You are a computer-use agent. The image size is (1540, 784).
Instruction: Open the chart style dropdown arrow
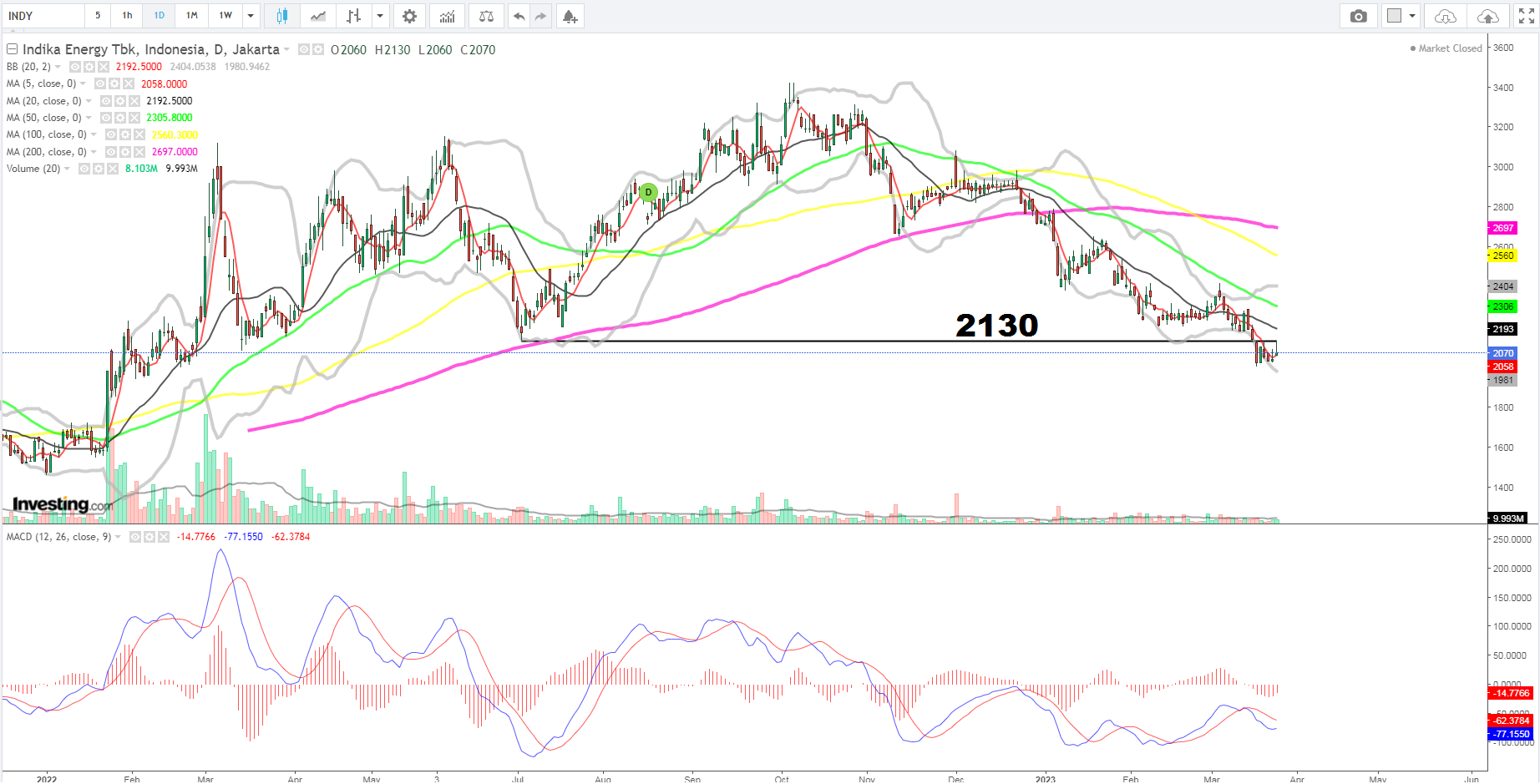381,16
